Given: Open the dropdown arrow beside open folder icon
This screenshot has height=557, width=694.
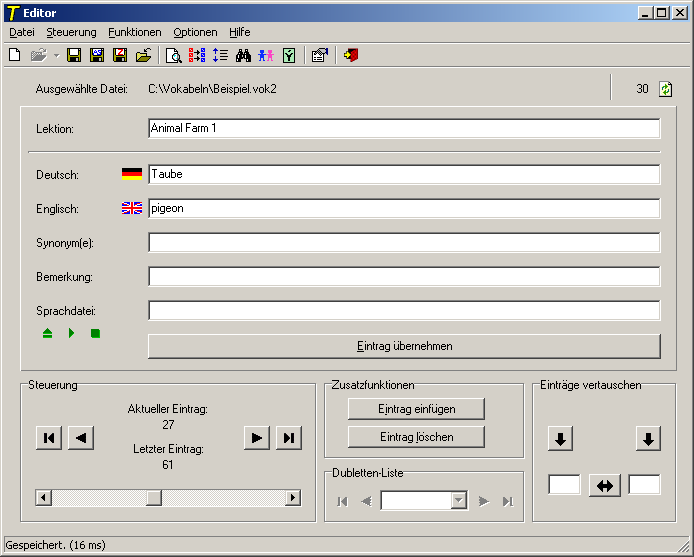Looking at the screenshot, I should 56,56.
